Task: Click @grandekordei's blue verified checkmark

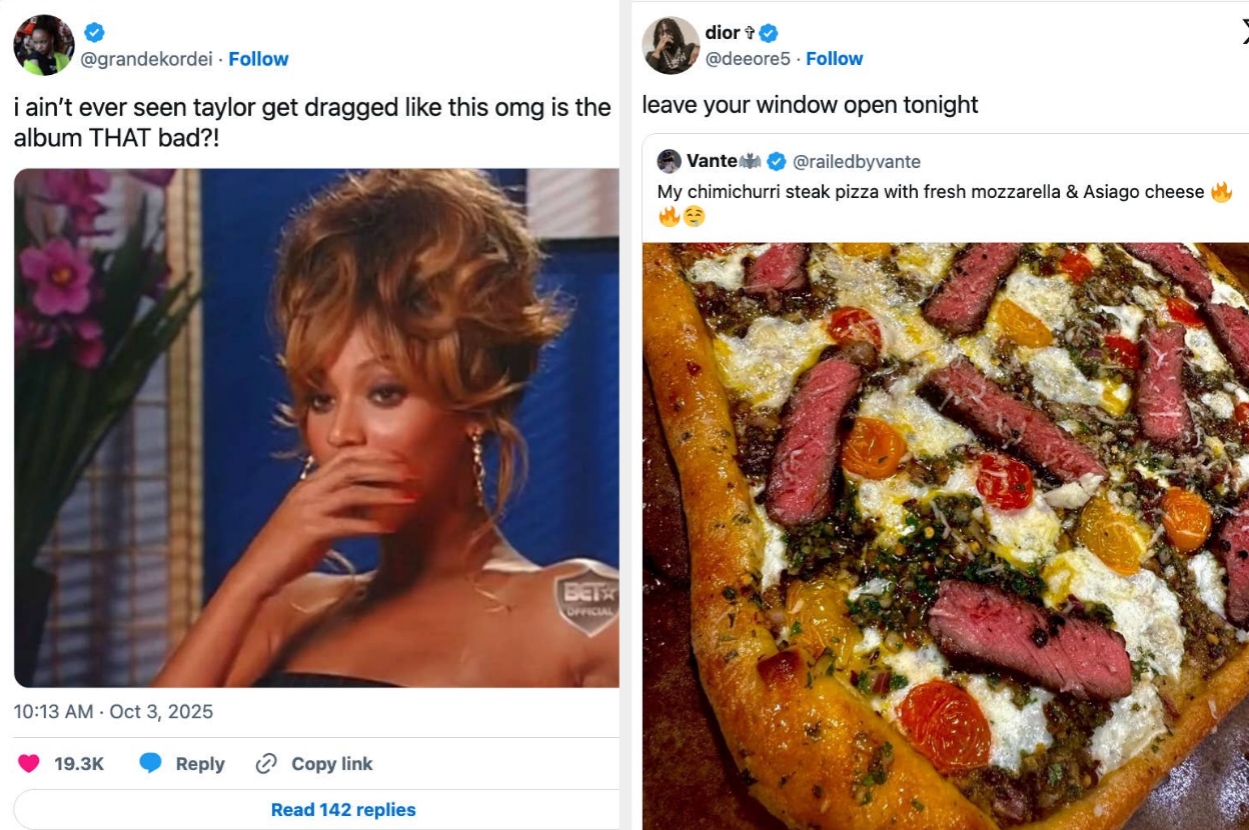Action: tap(93, 31)
